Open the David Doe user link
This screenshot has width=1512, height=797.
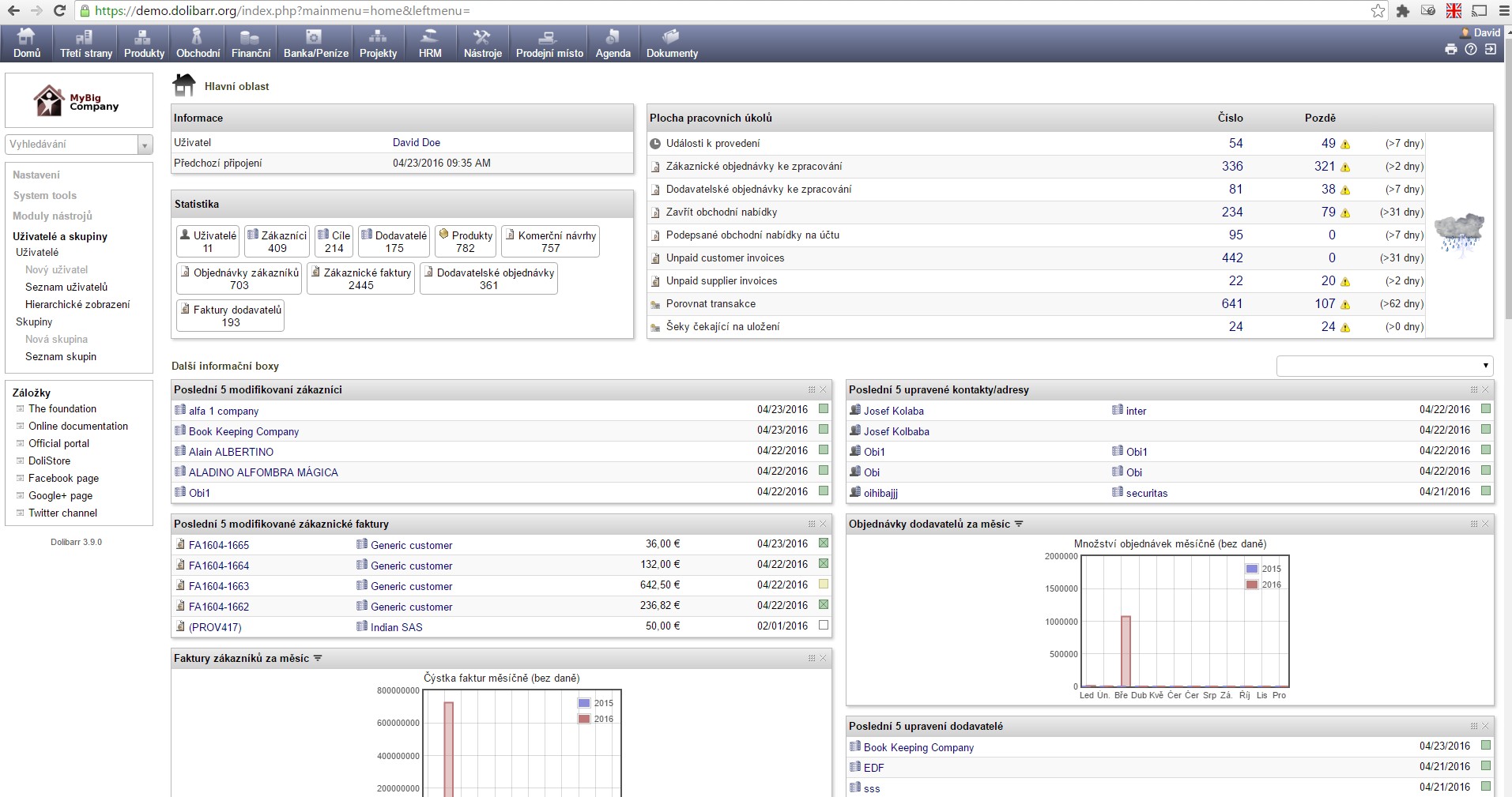(x=417, y=142)
